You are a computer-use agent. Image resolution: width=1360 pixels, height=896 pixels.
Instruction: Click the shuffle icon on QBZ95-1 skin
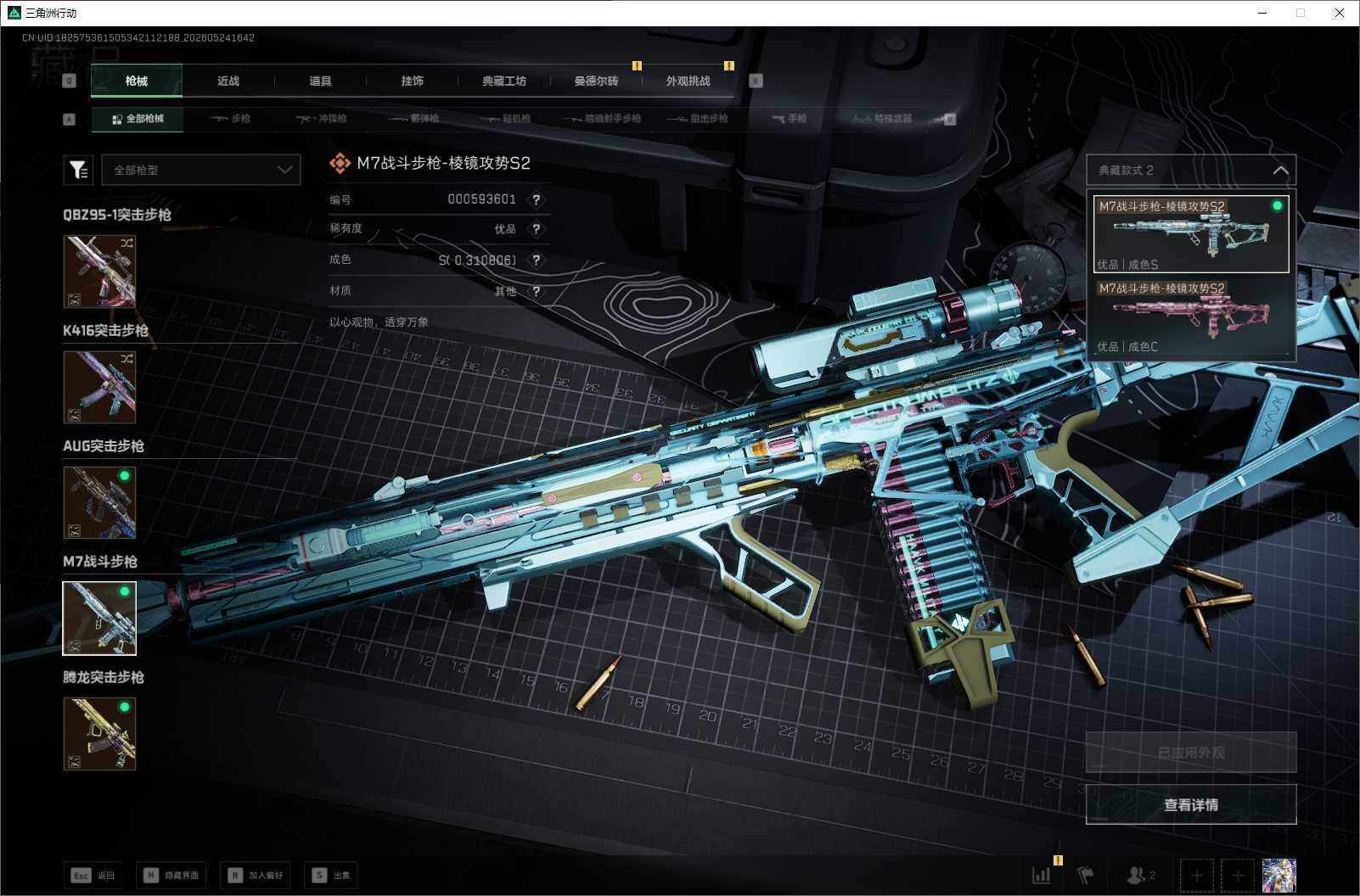[126, 244]
